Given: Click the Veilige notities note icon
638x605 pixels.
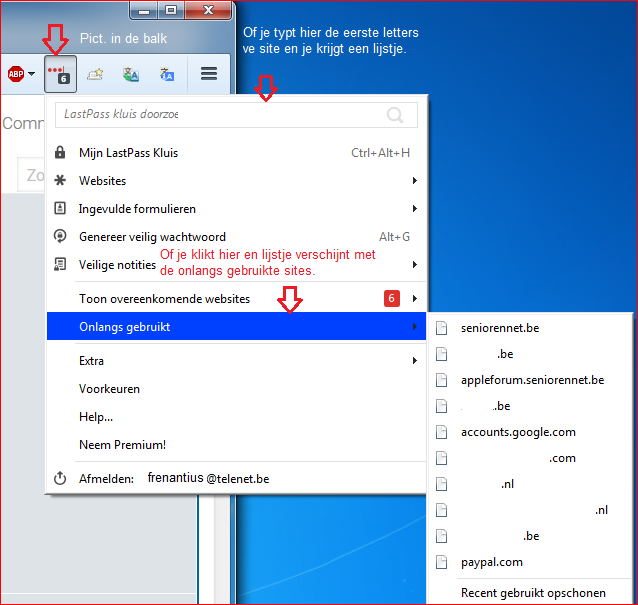Looking at the screenshot, I should coord(60,264).
